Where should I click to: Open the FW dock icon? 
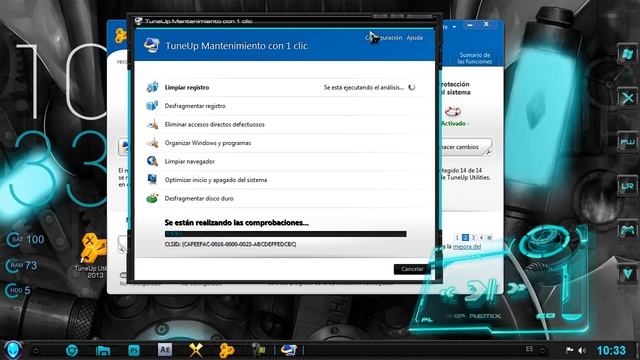627,142
